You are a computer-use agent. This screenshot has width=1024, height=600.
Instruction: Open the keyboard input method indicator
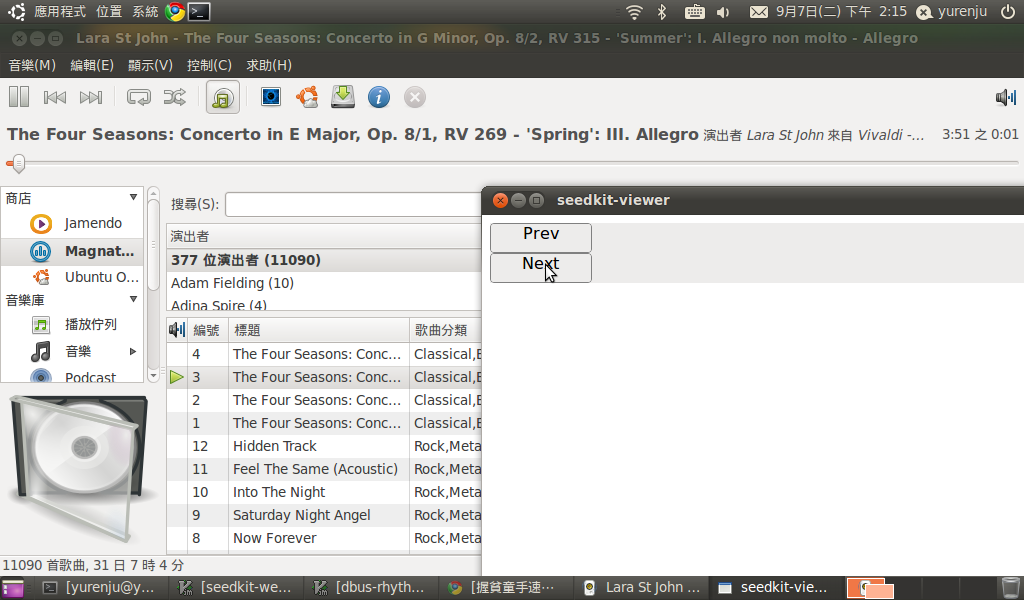tap(694, 12)
